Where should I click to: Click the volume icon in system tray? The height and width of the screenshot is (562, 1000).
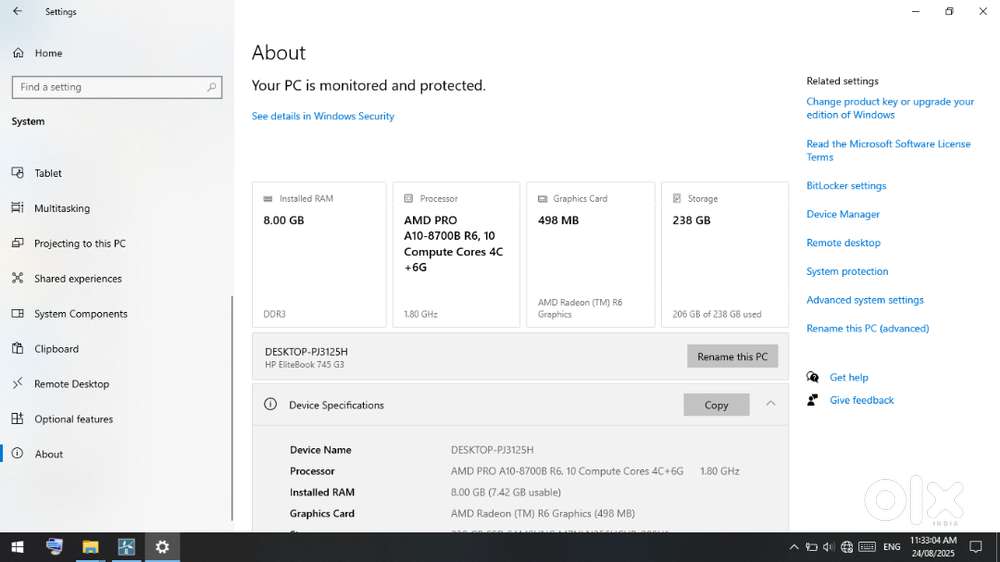829,547
